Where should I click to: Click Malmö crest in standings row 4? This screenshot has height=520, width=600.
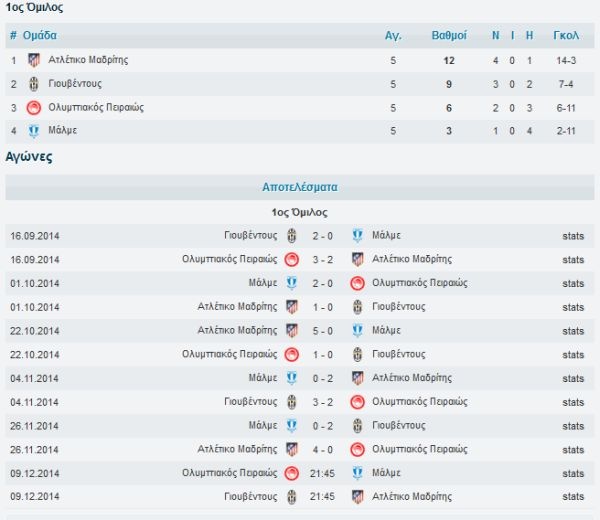coord(34,131)
